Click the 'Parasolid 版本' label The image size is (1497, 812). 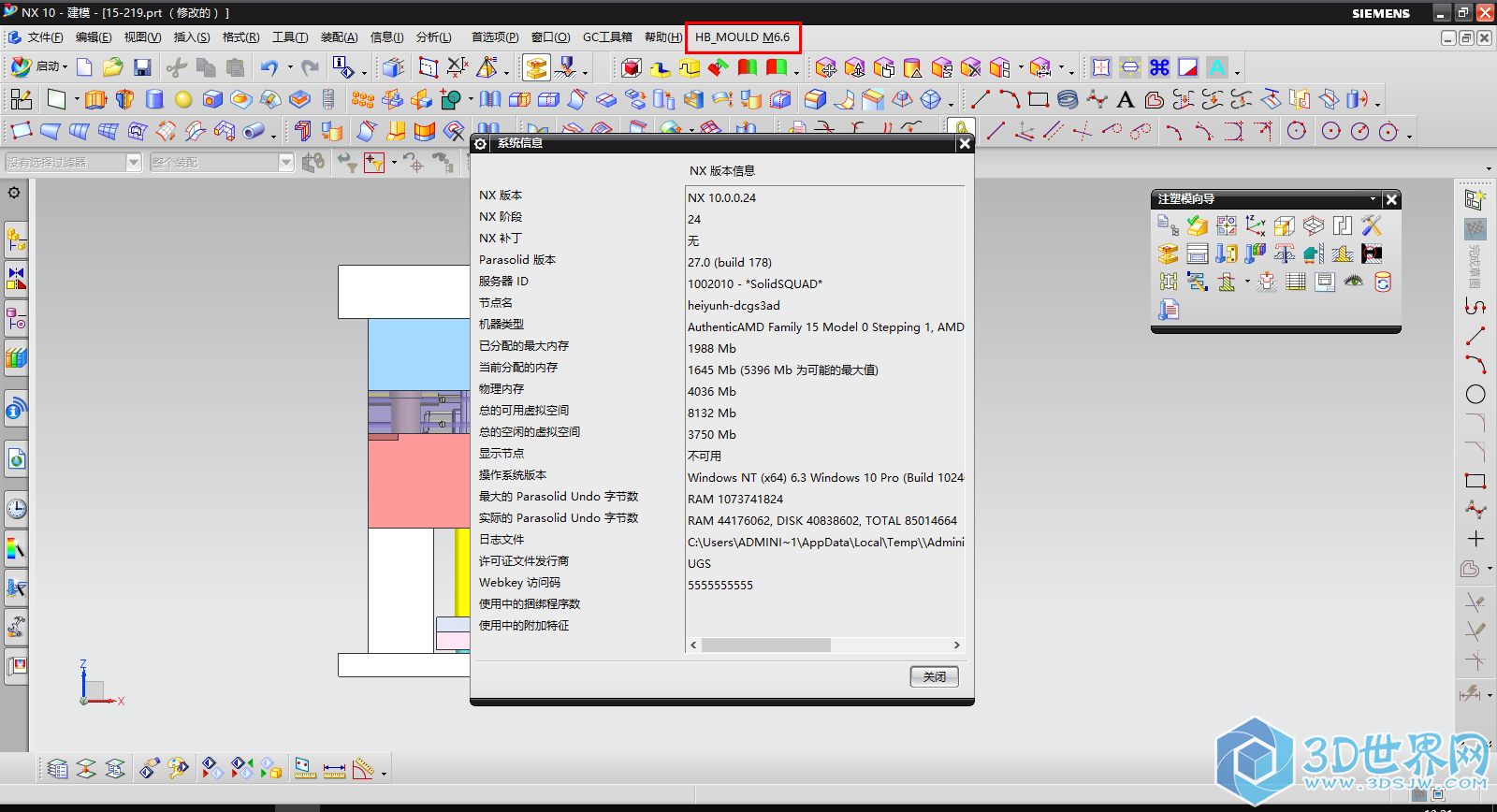point(517,260)
